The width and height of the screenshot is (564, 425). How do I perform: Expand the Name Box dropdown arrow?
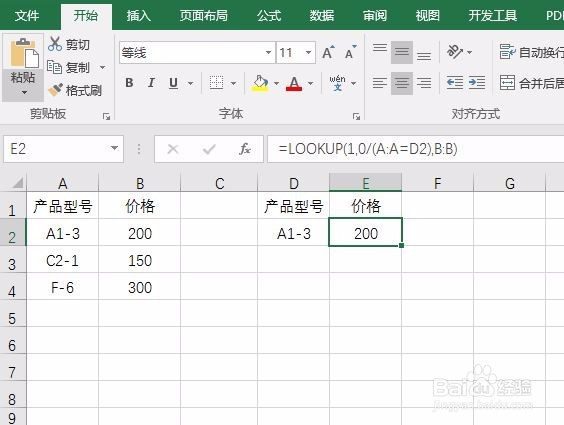point(114,148)
